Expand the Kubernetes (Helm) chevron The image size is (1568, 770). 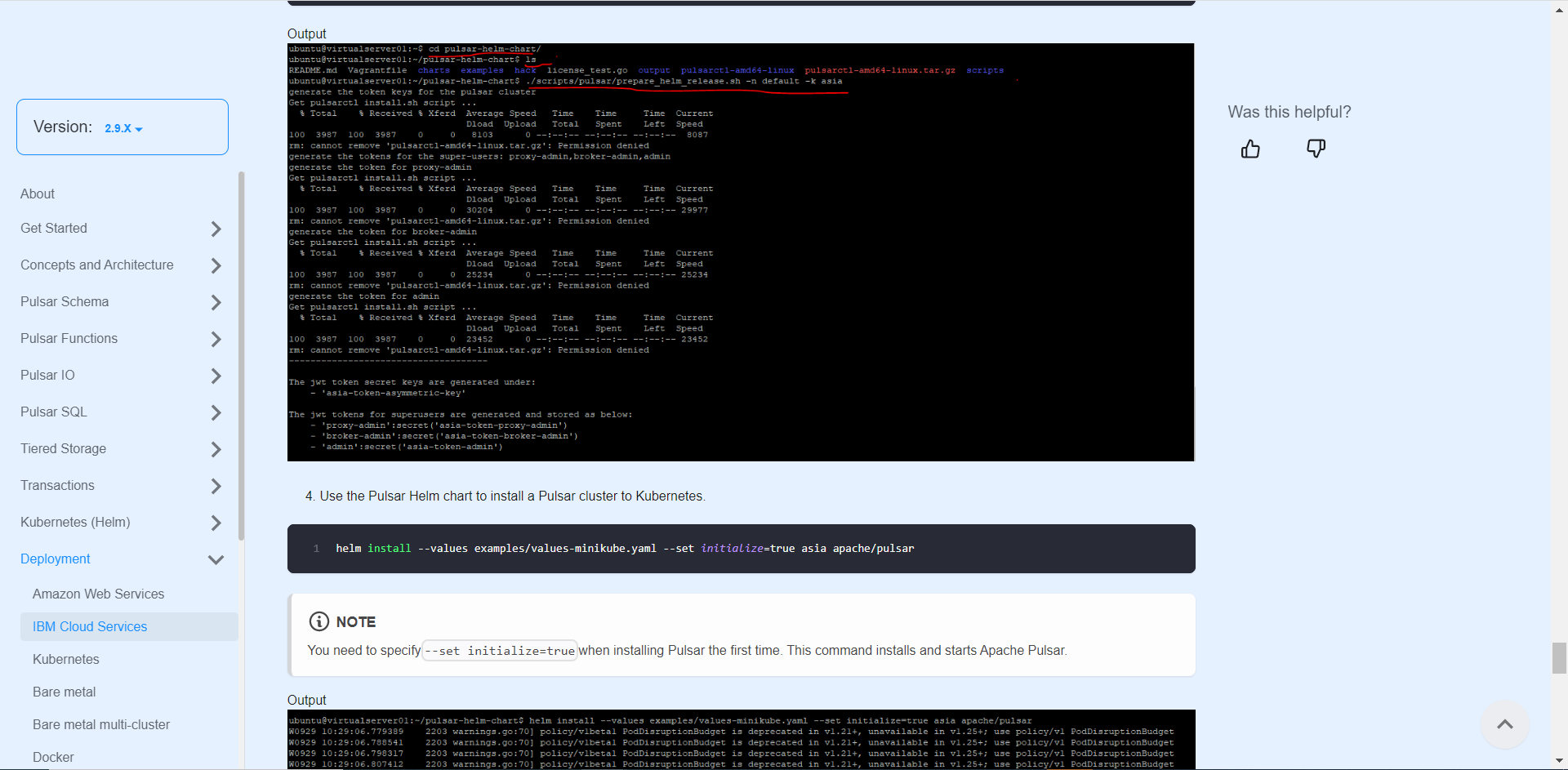(x=216, y=523)
